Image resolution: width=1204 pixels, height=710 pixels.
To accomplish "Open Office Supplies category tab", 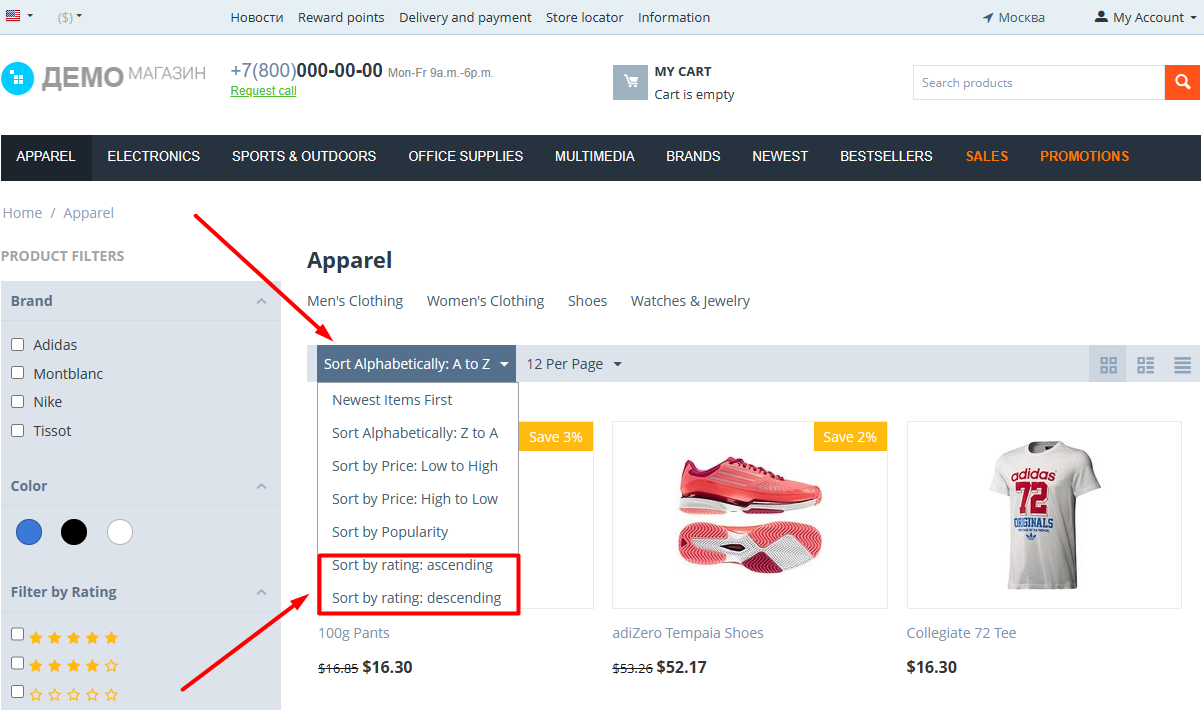I will [466, 157].
